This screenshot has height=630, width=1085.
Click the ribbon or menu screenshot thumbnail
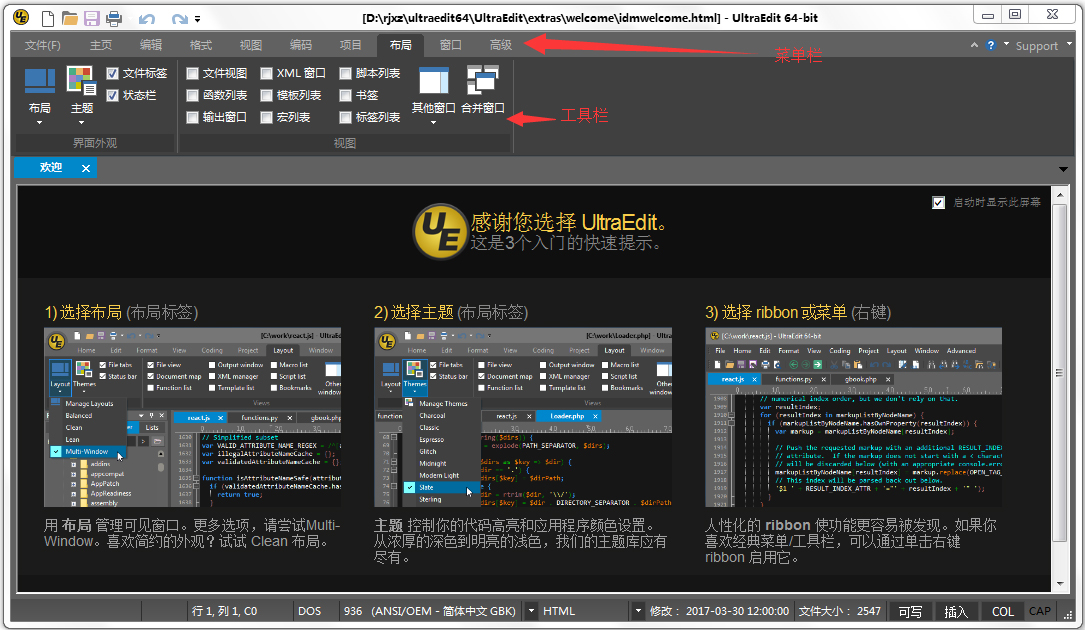[854, 417]
